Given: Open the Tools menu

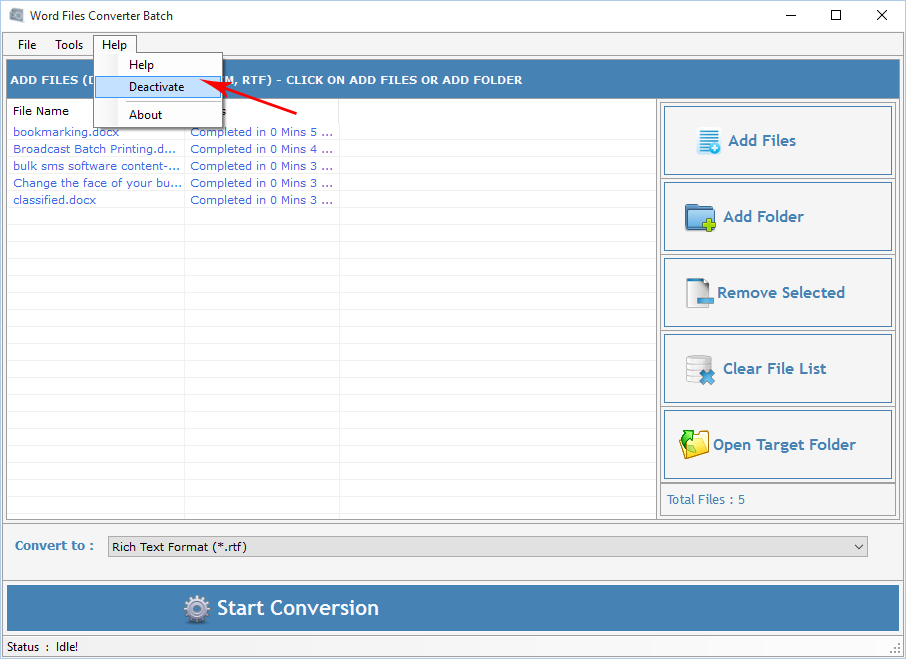Looking at the screenshot, I should [x=69, y=44].
